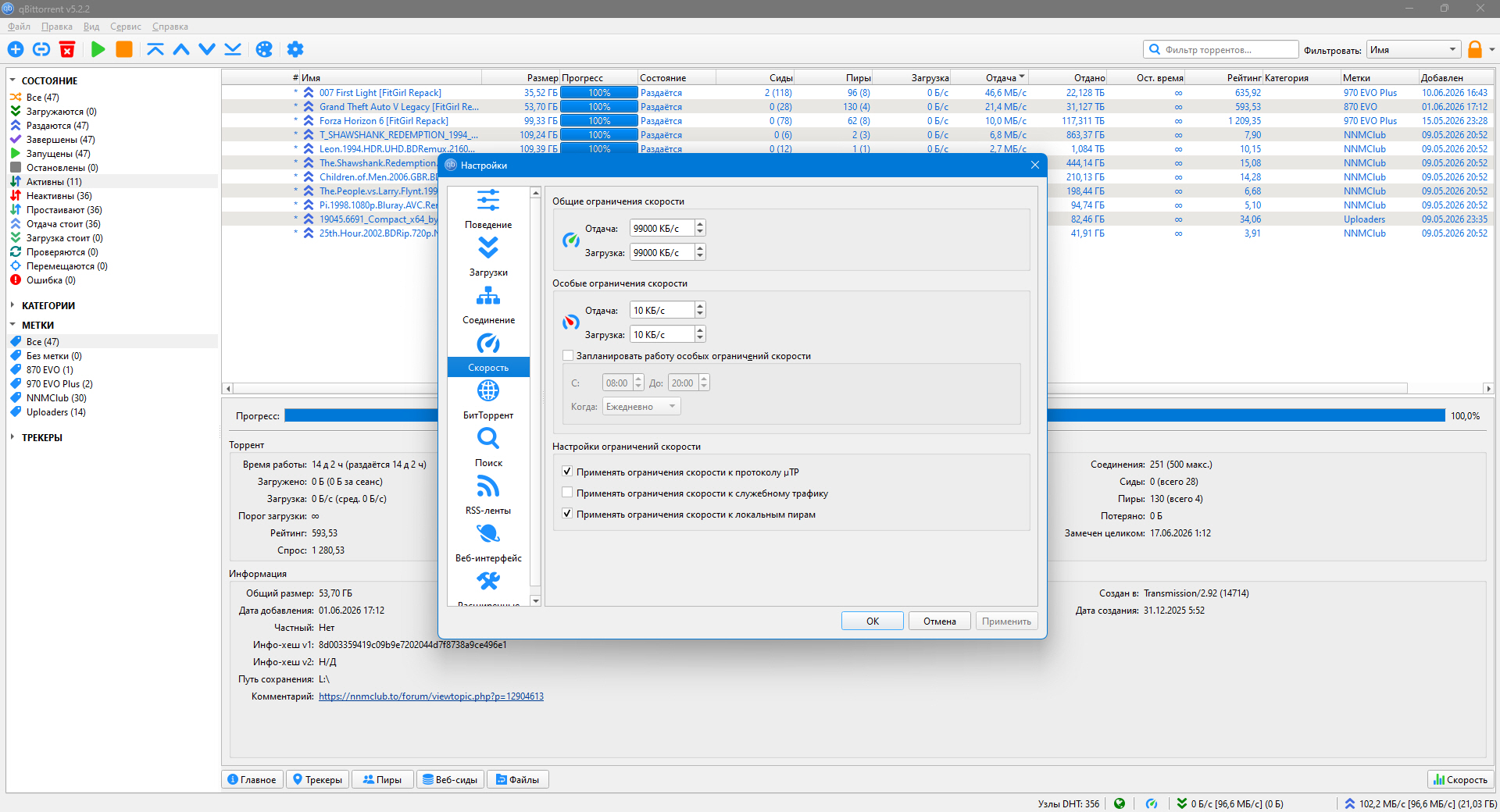Viewport: 1500px width, 812px height.
Task: Click the Отмена button
Action: (940, 621)
